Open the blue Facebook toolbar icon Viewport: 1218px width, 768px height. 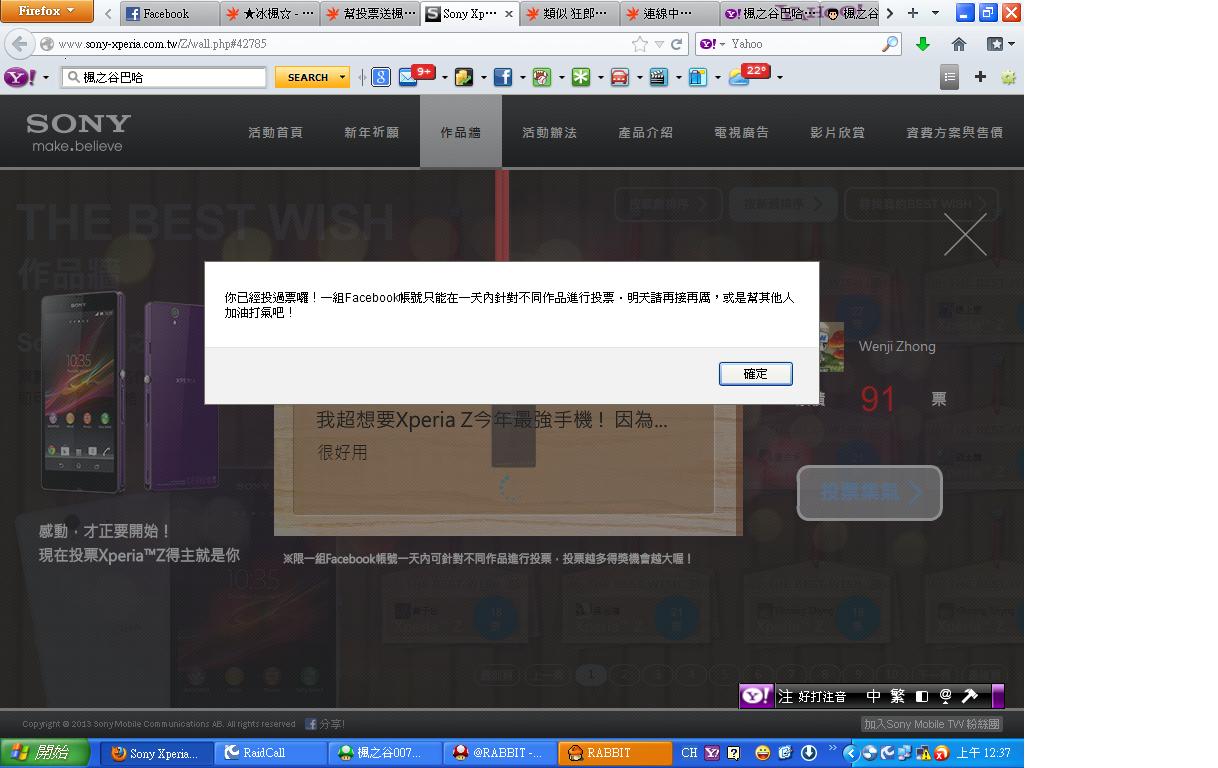pos(503,77)
